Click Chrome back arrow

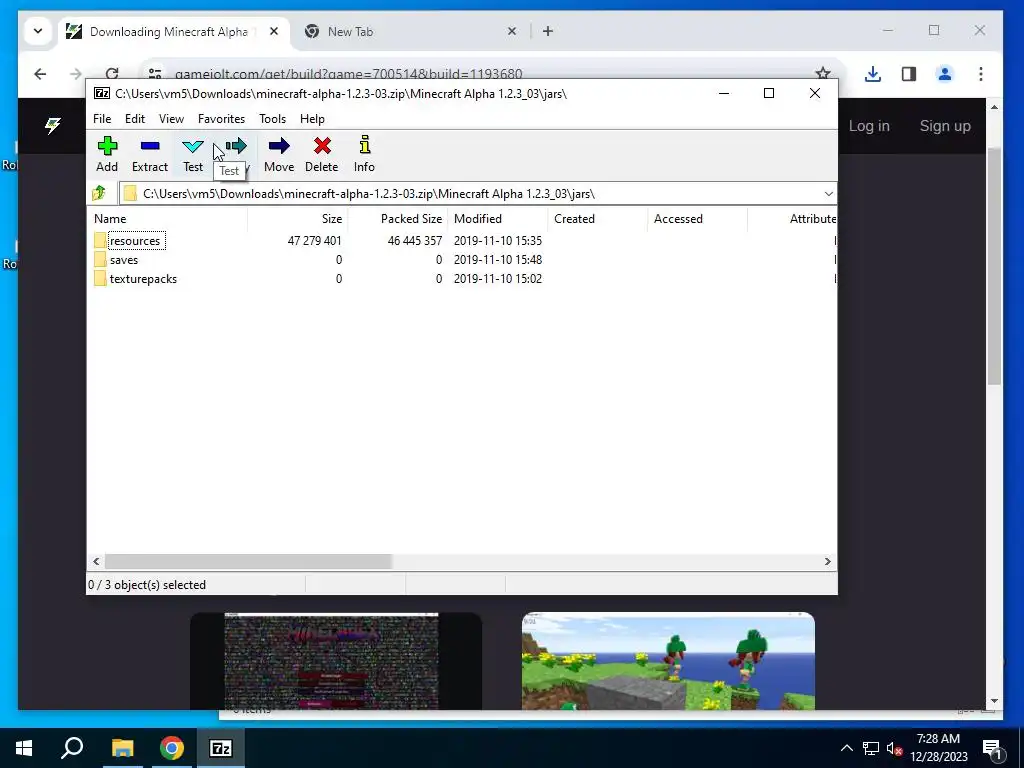(x=40, y=74)
